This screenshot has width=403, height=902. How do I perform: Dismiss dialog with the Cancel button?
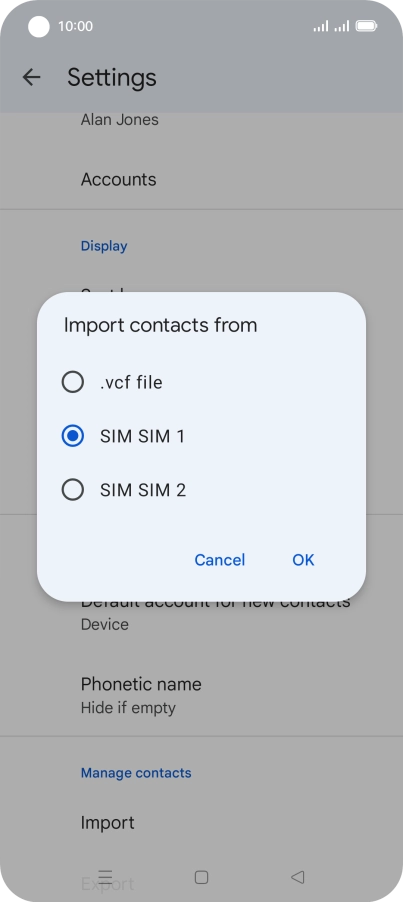coord(220,560)
